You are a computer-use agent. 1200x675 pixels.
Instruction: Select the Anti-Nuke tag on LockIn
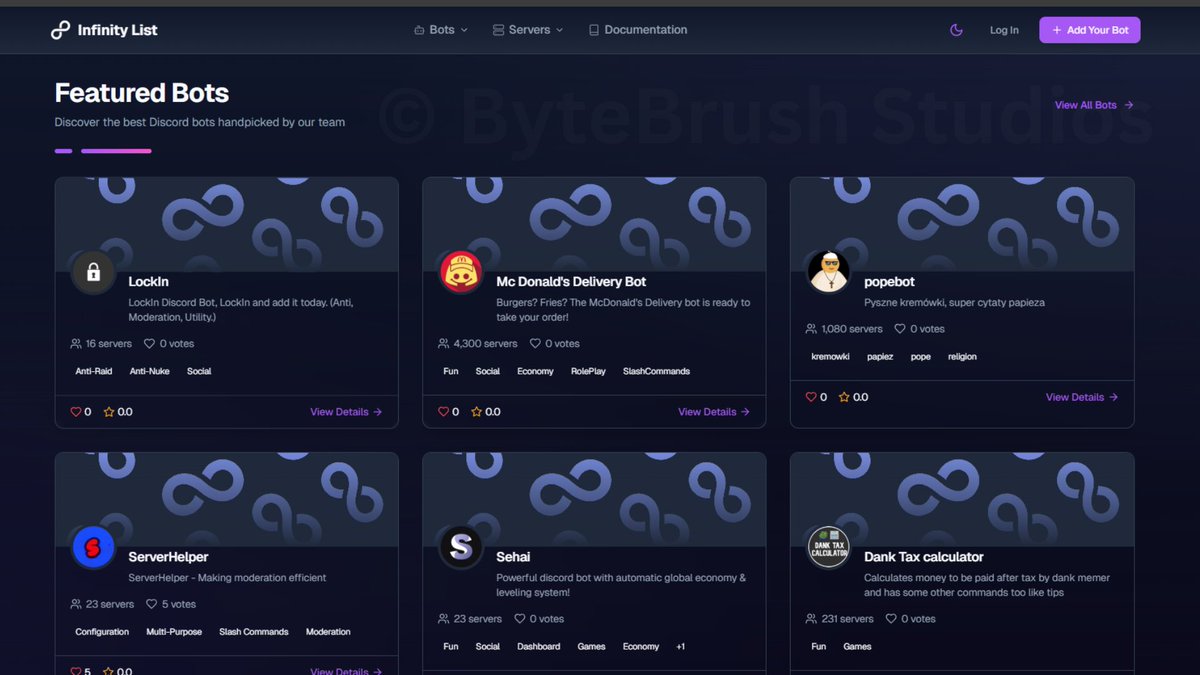click(x=150, y=371)
